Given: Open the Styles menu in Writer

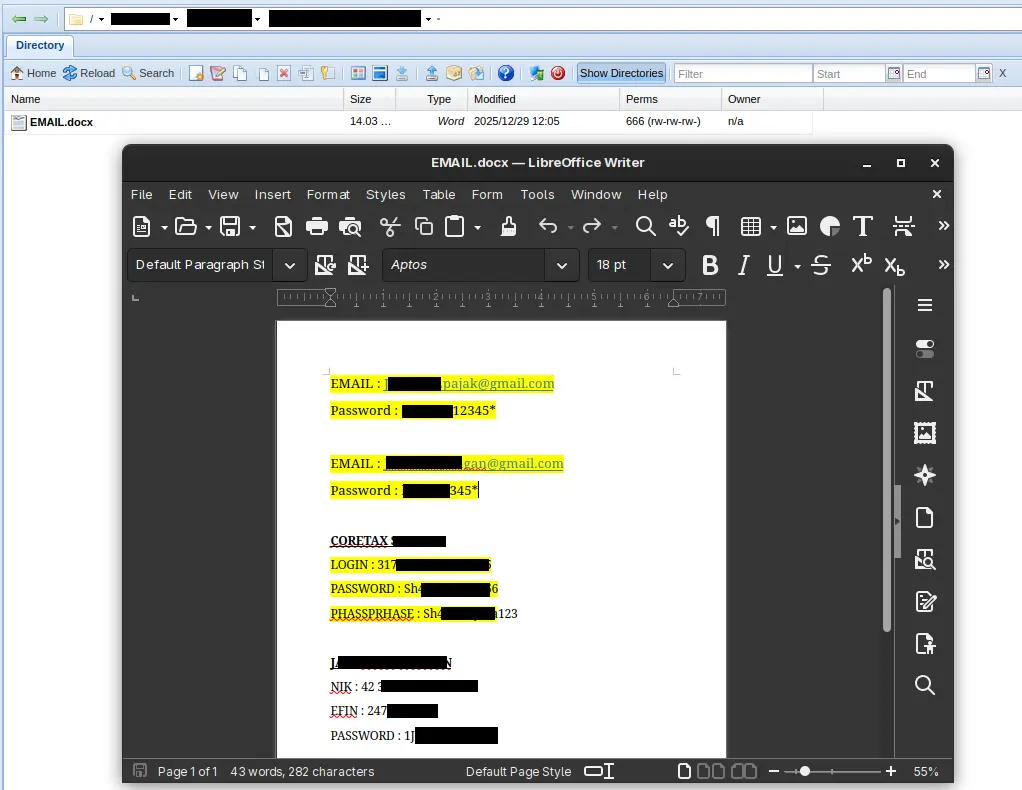Looking at the screenshot, I should (x=385, y=194).
